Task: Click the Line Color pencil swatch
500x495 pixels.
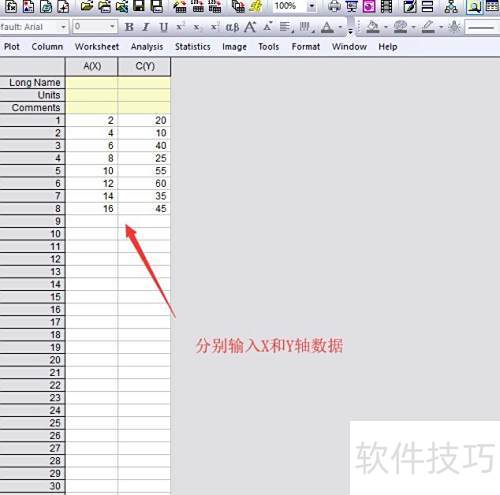Action: tap(428, 27)
